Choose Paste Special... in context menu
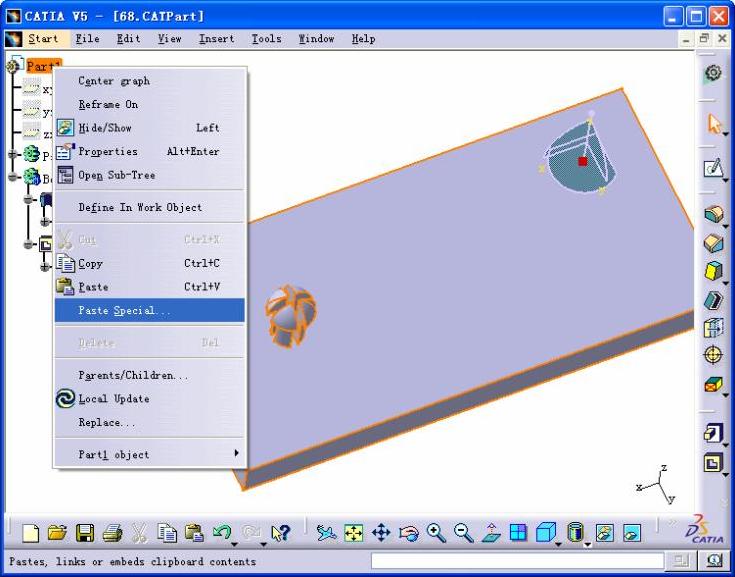This screenshot has height=577, width=735. 150,310
